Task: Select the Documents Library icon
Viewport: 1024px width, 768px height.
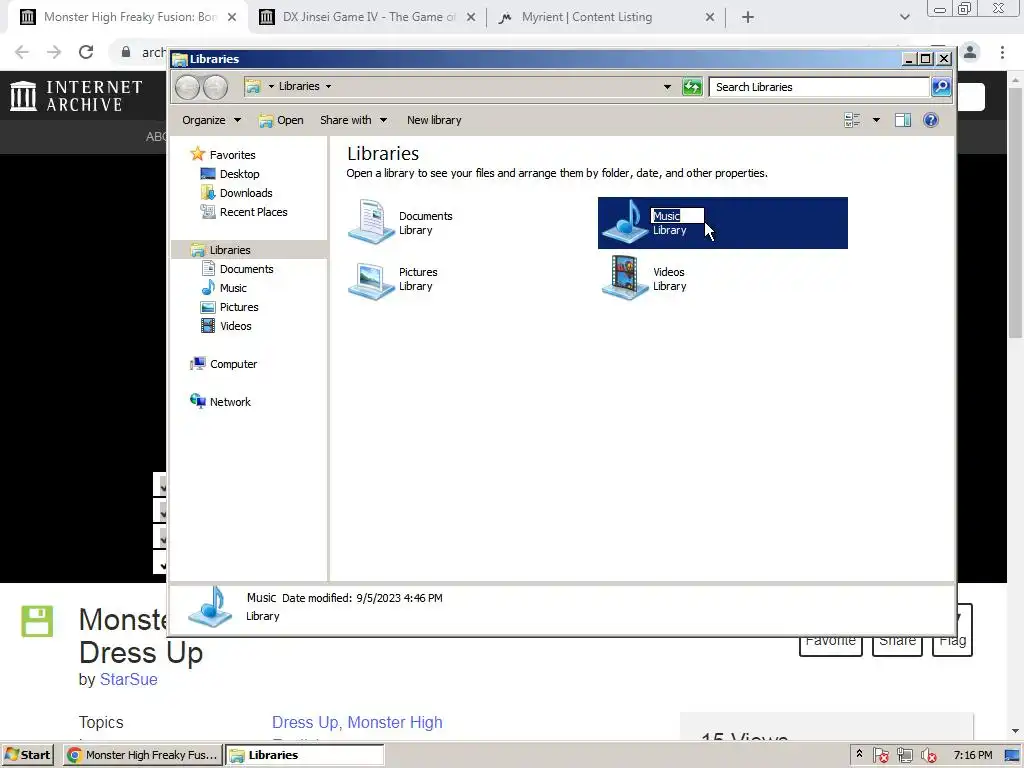Action: [x=372, y=222]
